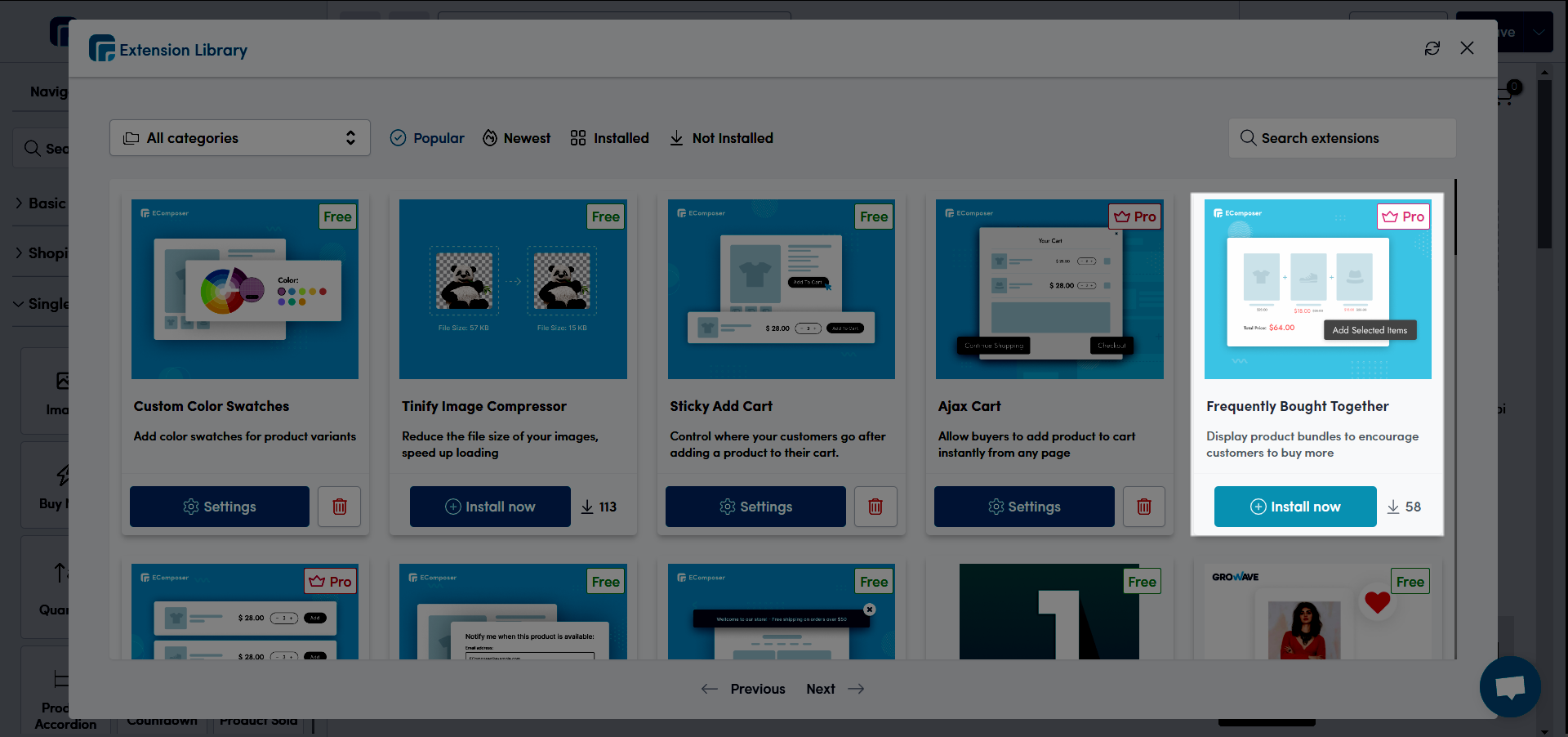Image resolution: width=1568 pixels, height=737 pixels.
Task: Install Tinify Image Compressor now
Action: [490, 507]
